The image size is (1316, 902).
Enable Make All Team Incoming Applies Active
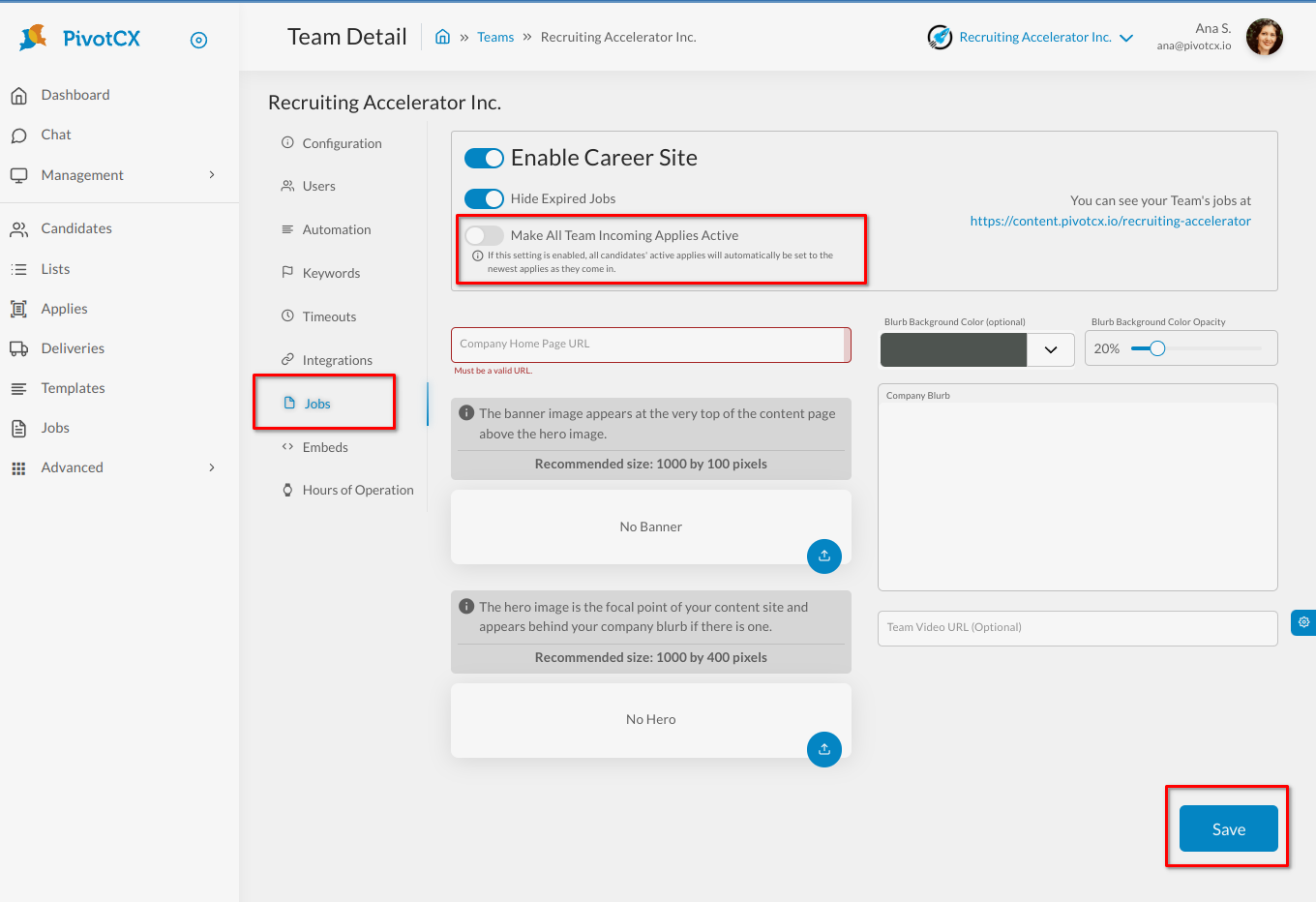484,235
